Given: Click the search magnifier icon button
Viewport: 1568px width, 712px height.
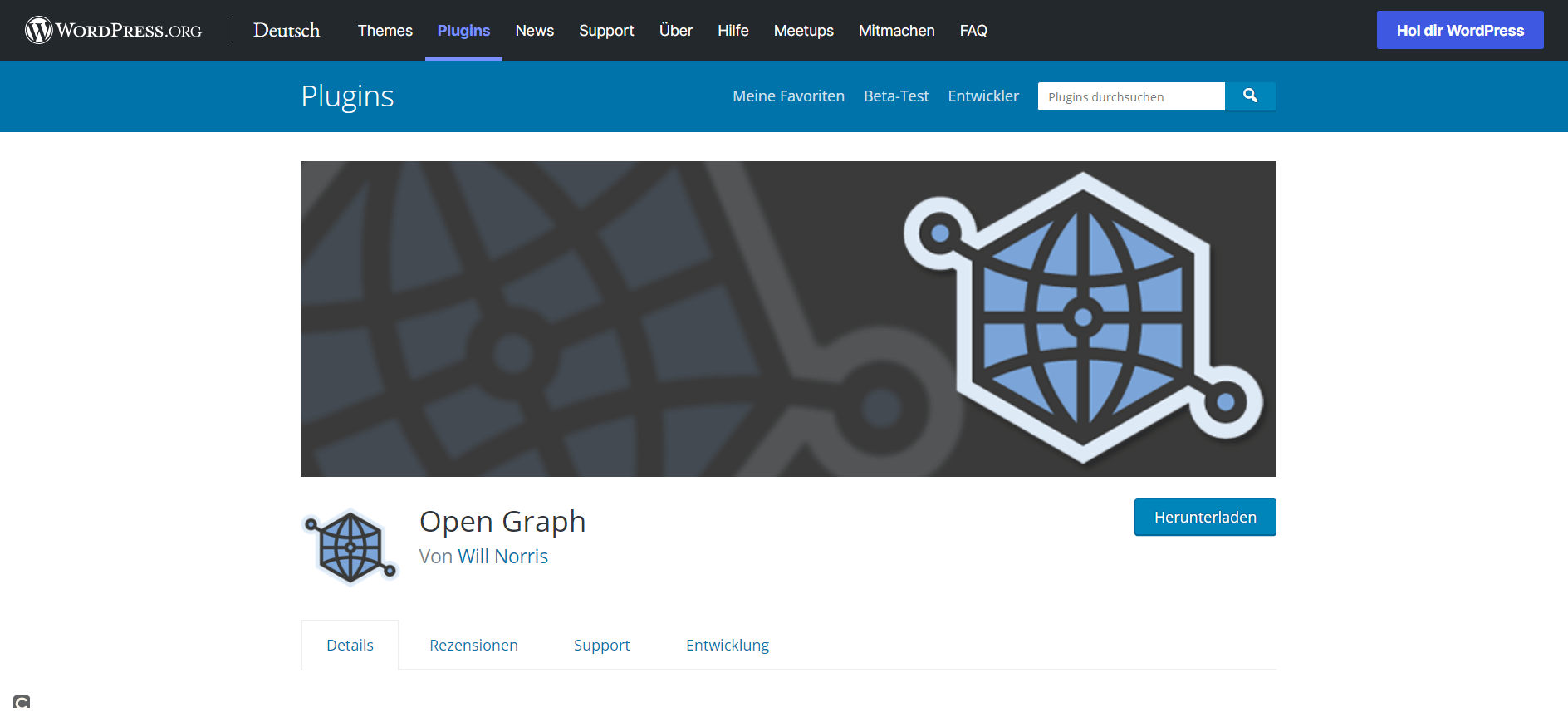Looking at the screenshot, I should 1250,96.
